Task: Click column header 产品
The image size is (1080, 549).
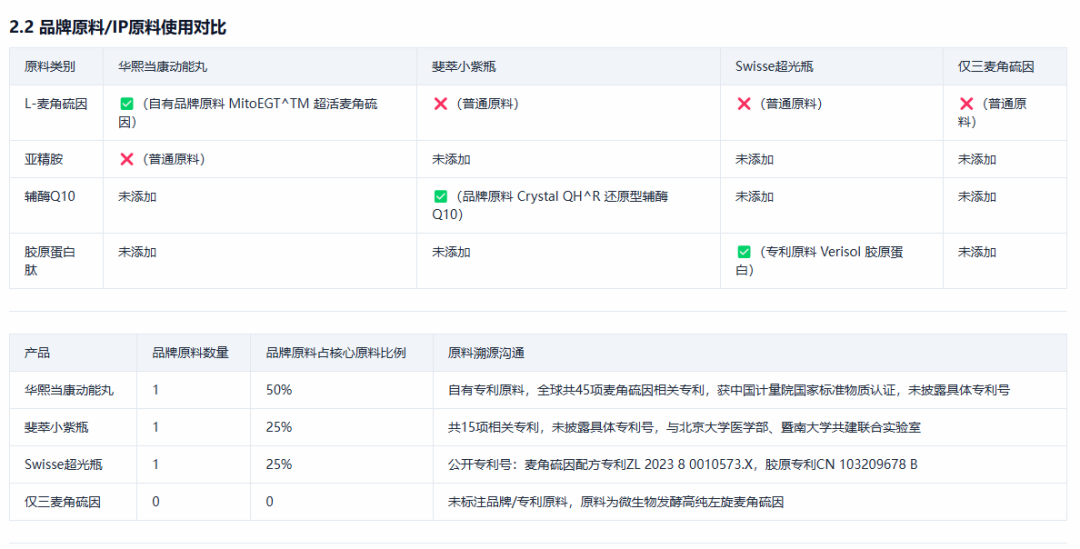Action: coord(37,353)
